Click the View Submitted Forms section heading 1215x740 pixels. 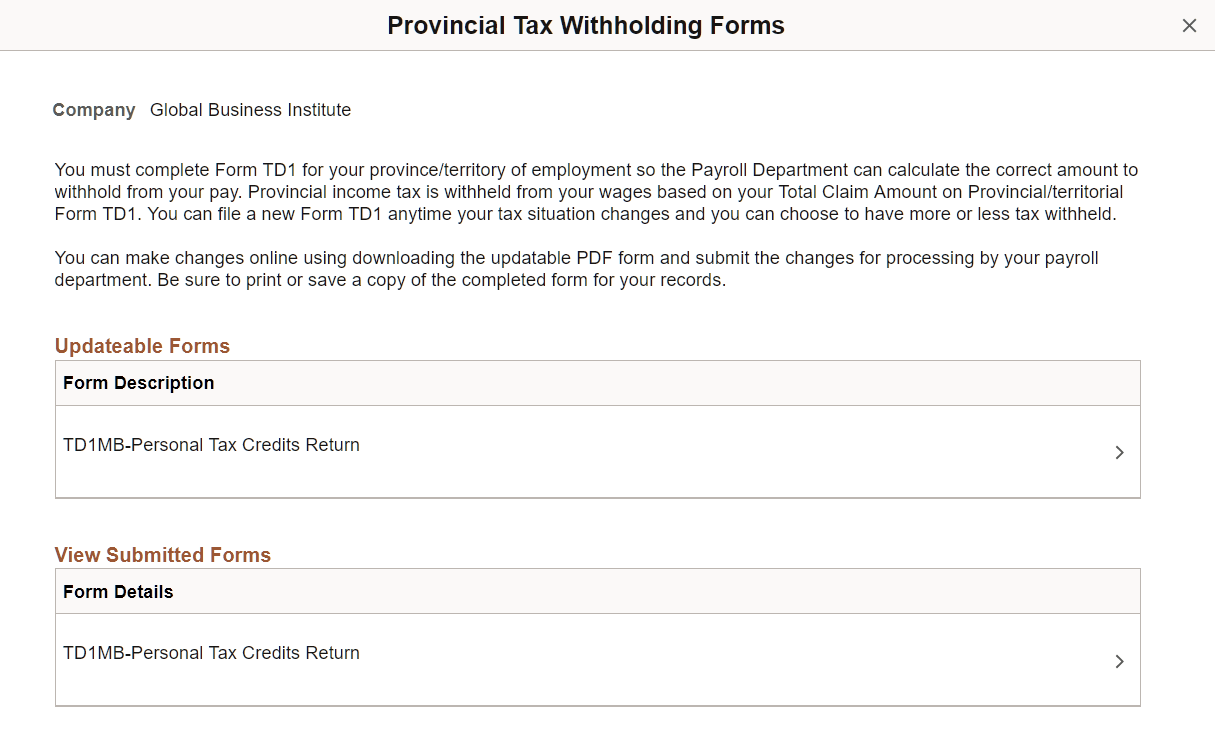click(x=163, y=555)
